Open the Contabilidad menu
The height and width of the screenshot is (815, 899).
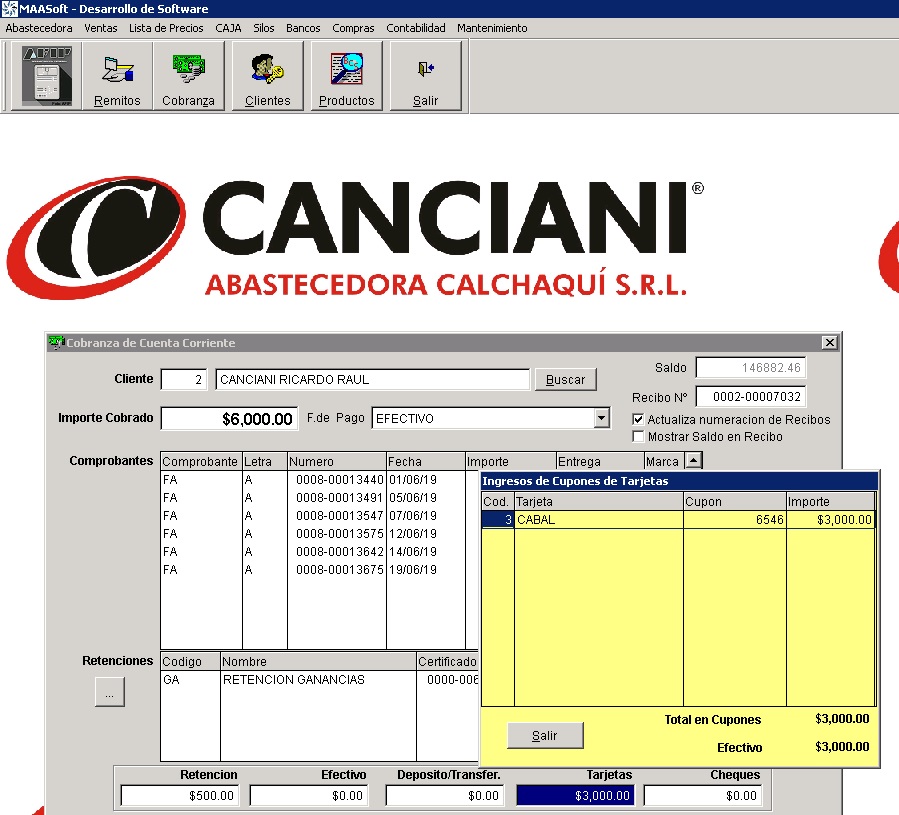tap(416, 28)
